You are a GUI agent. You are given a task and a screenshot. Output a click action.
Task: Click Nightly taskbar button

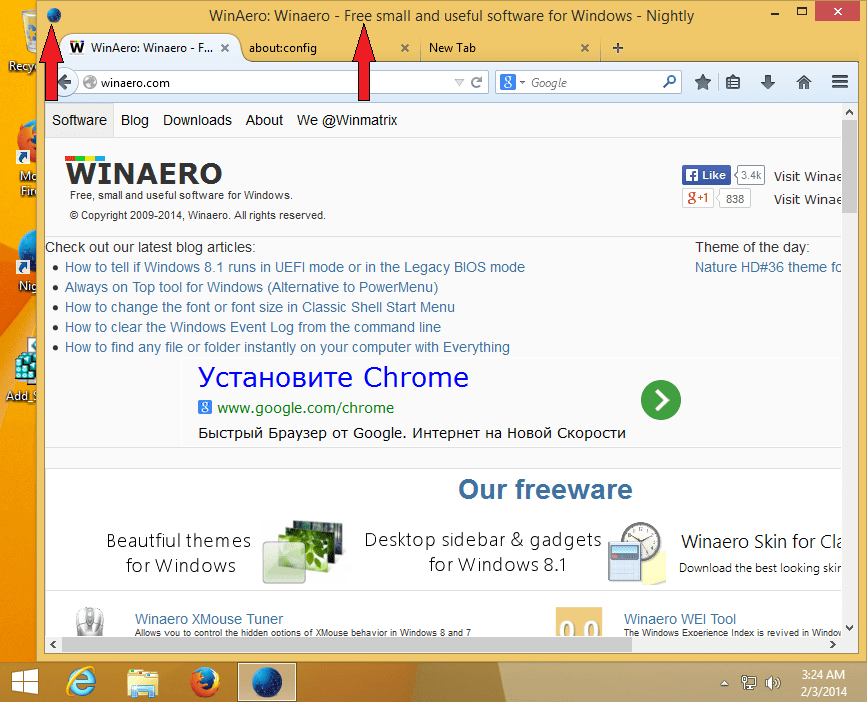click(267, 682)
